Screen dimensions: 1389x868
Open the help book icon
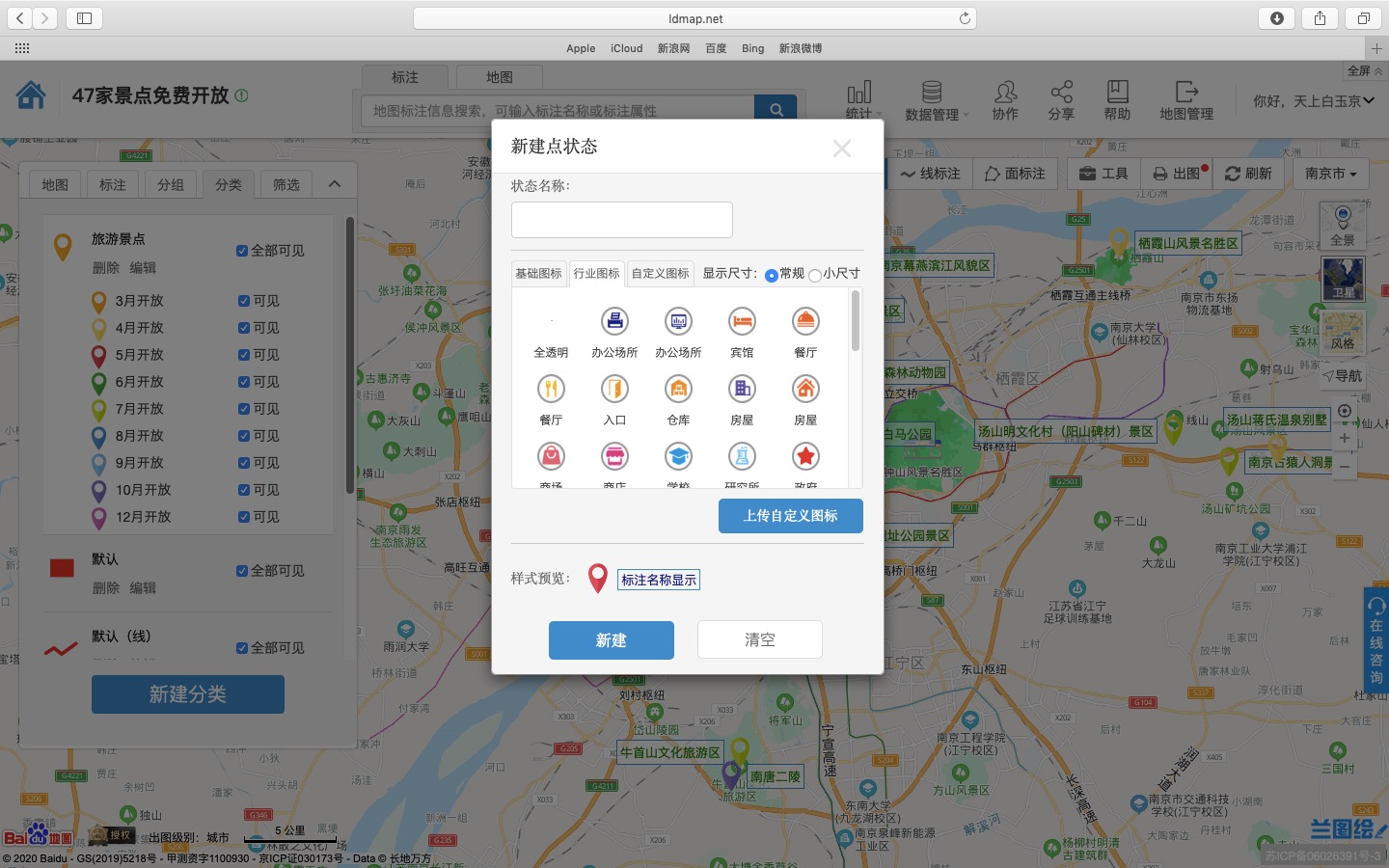(1117, 100)
